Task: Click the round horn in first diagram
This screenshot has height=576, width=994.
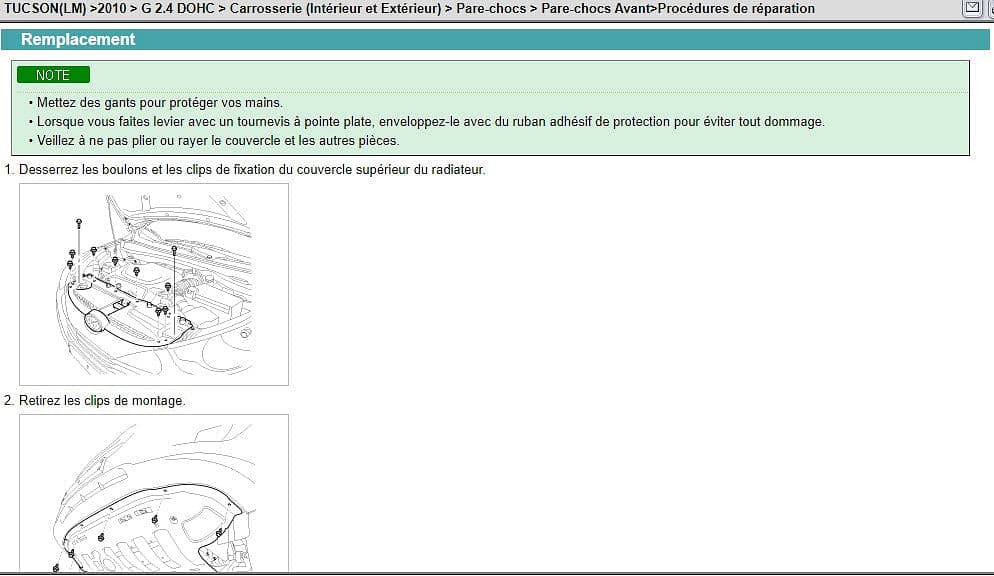Action: click(x=97, y=321)
